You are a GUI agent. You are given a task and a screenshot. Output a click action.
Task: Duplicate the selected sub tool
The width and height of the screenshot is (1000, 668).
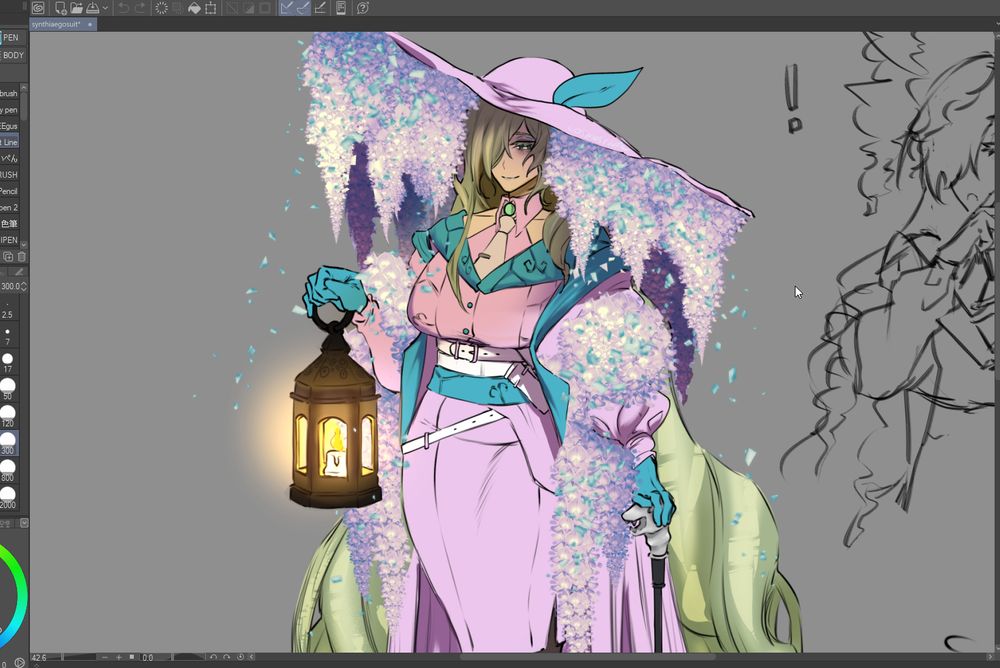pos(8,257)
